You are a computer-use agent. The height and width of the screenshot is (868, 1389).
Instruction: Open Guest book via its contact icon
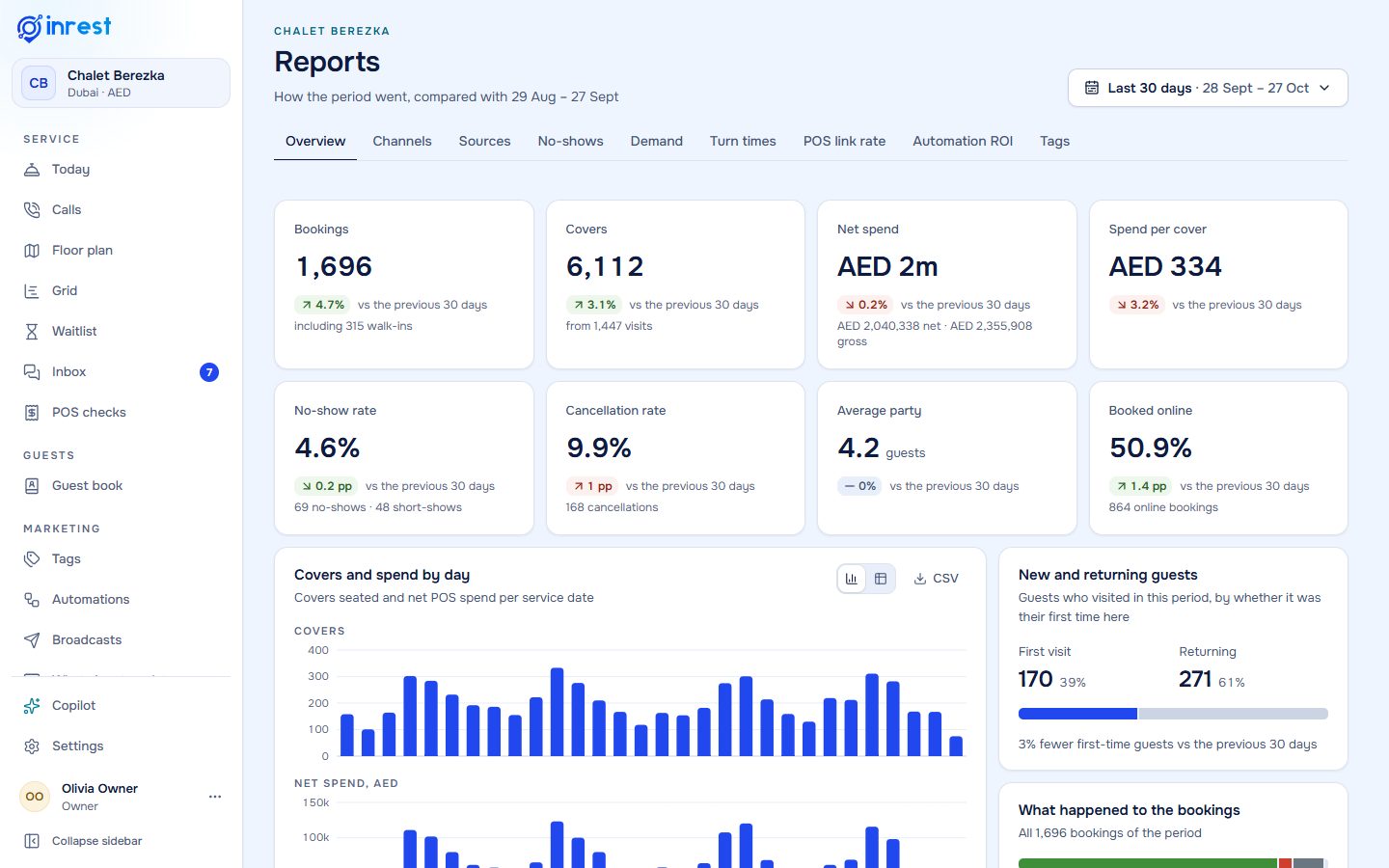[32, 485]
